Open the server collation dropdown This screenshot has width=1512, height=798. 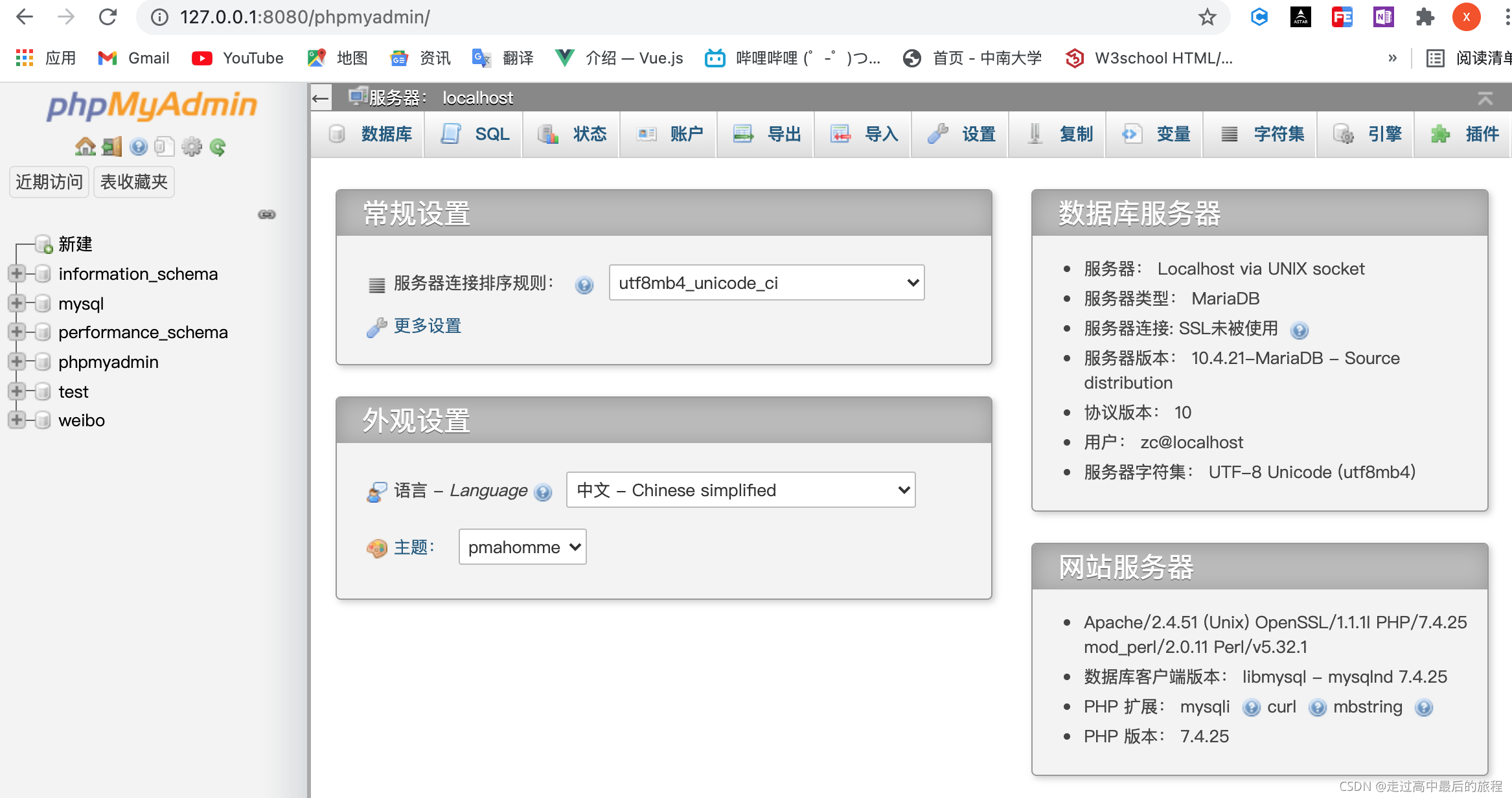pyautogui.click(x=766, y=283)
